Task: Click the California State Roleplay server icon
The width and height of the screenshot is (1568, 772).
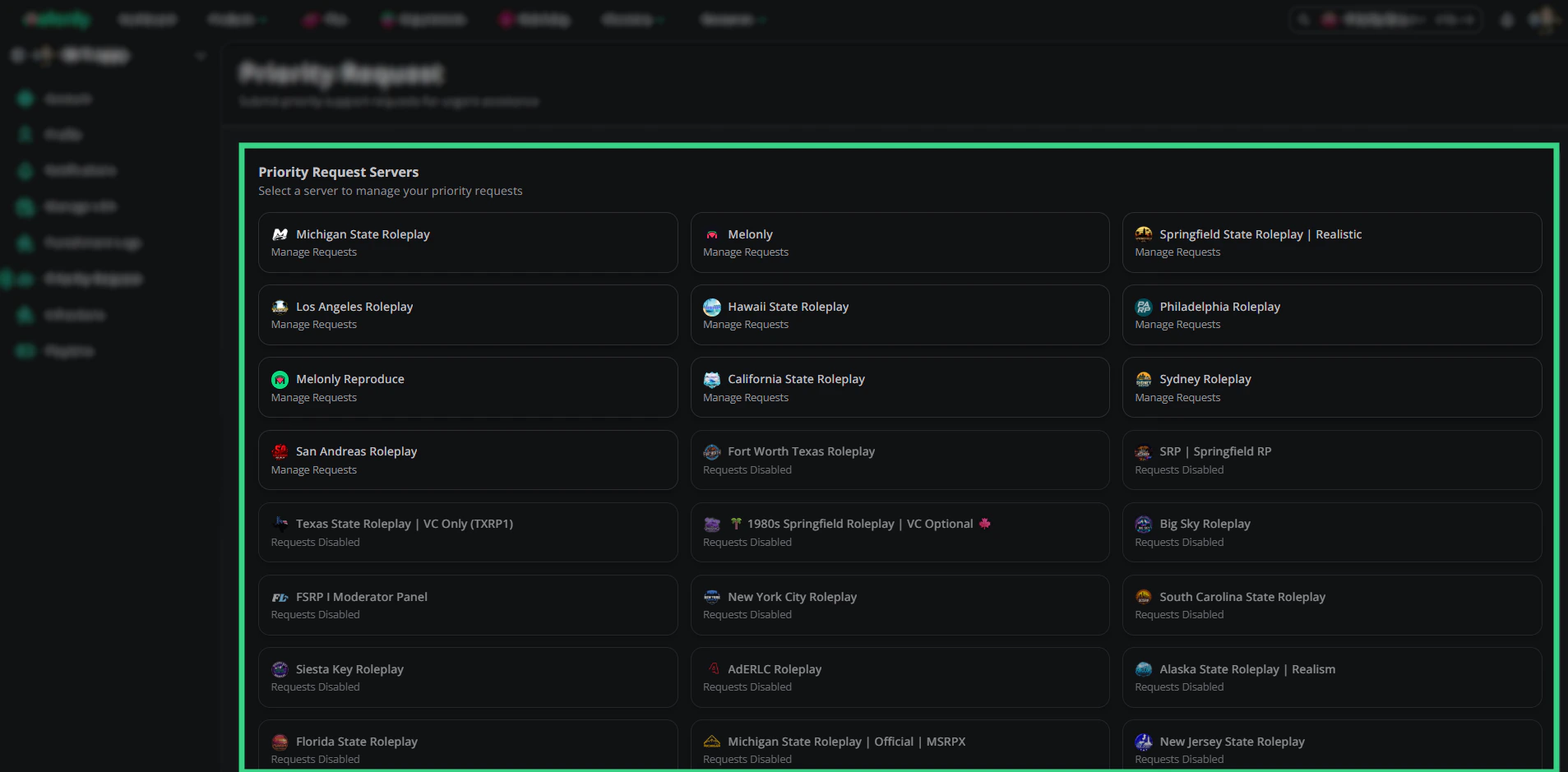Action: coord(712,379)
